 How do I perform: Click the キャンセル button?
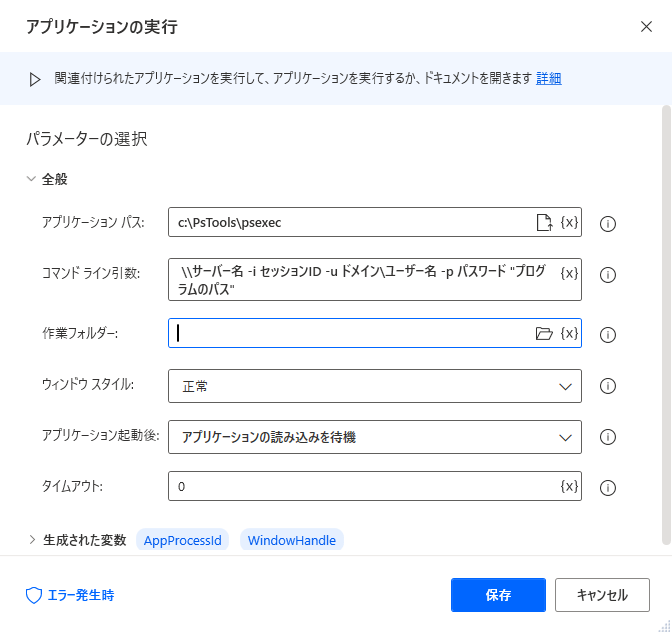pyautogui.click(x=602, y=595)
